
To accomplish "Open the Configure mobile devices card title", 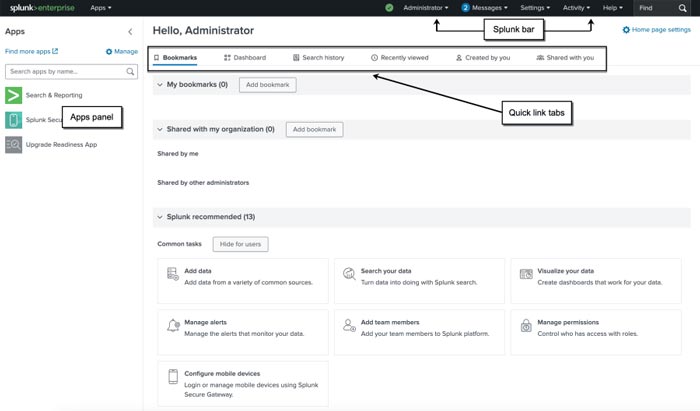I will click(x=222, y=374).
